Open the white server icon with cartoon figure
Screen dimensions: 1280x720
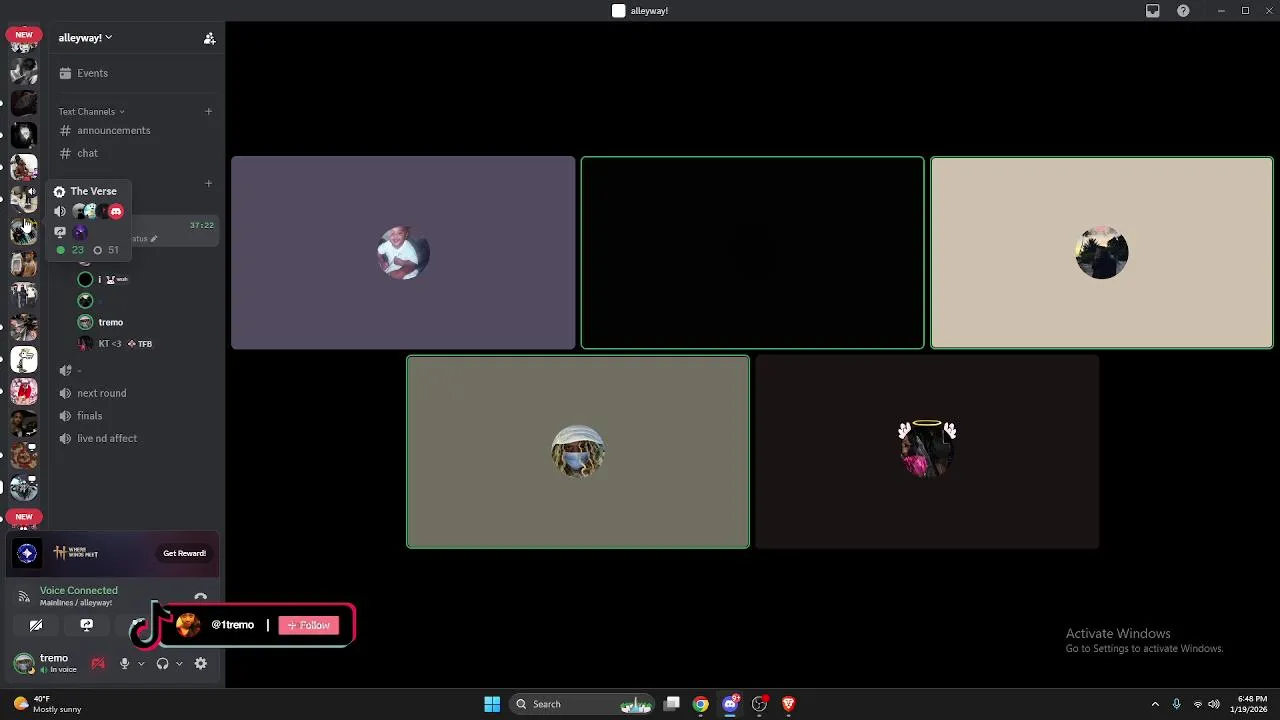(x=24, y=359)
